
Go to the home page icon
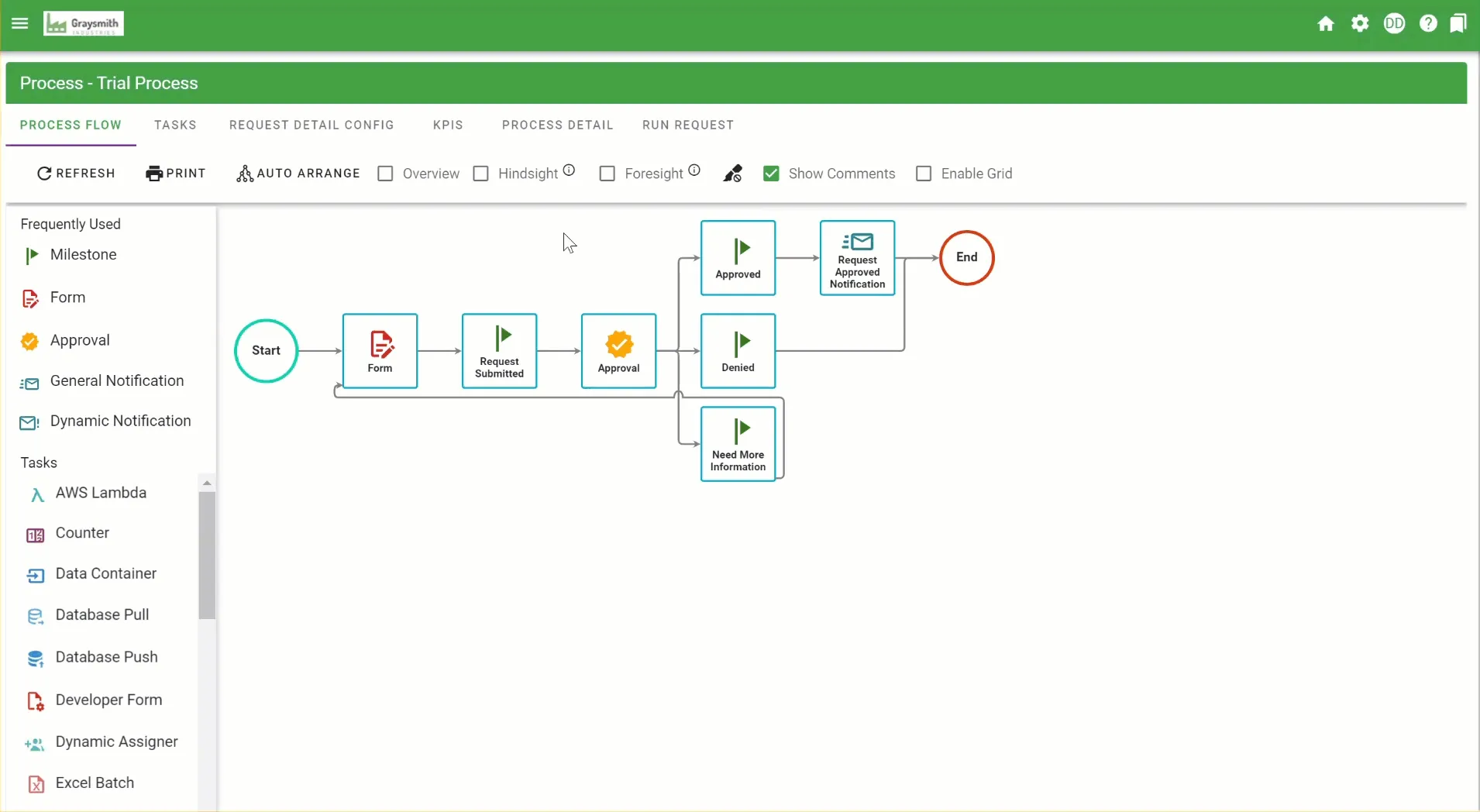(1326, 24)
